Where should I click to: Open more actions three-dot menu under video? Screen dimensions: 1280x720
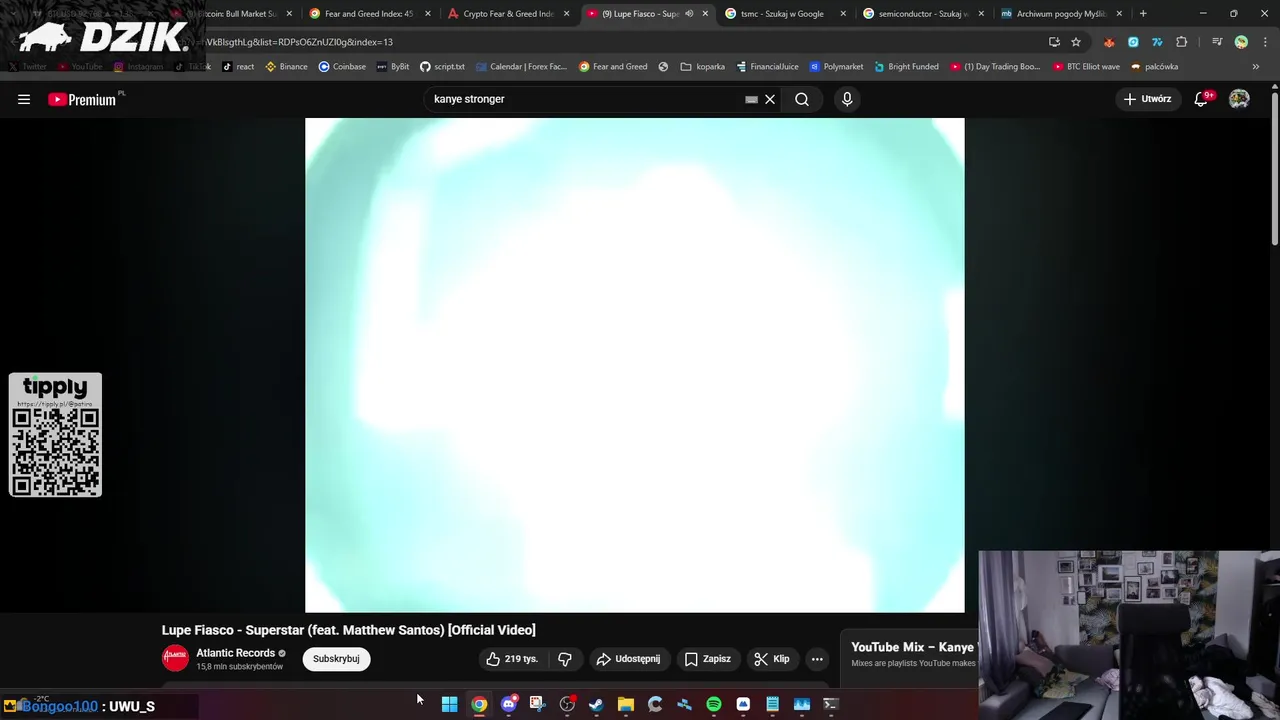click(817, 659)
